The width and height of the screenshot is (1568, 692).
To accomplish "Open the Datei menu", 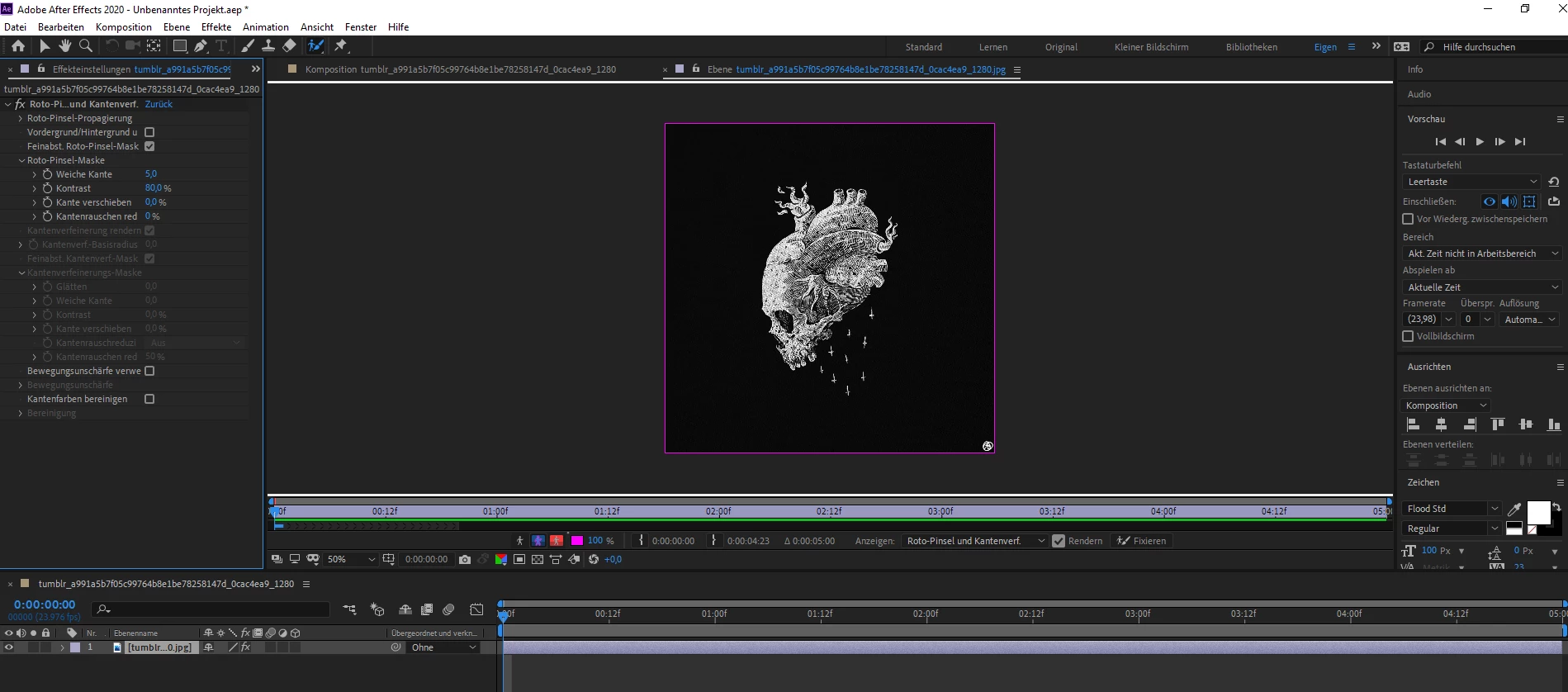I will (15, 26).
